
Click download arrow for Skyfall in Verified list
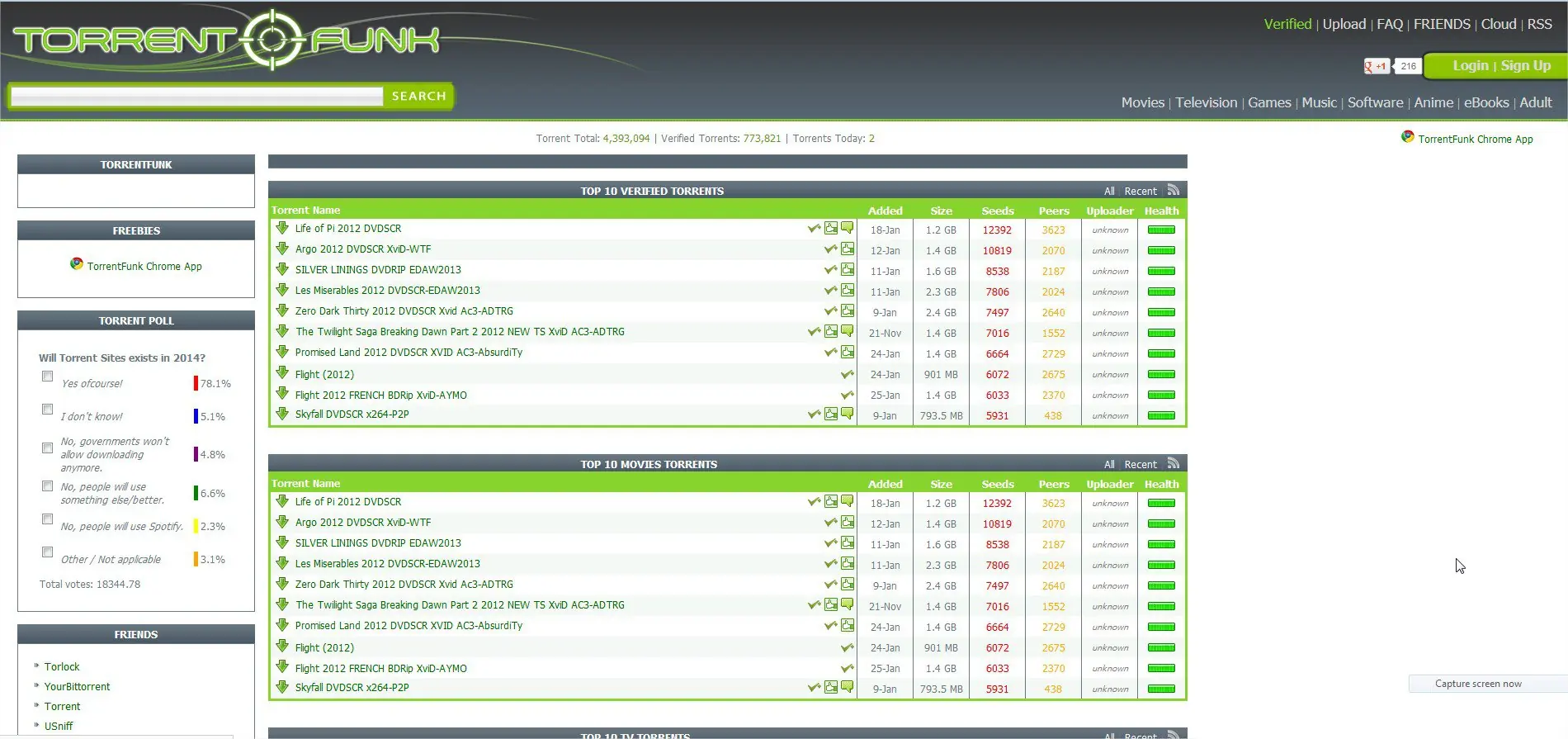[282, 414]
